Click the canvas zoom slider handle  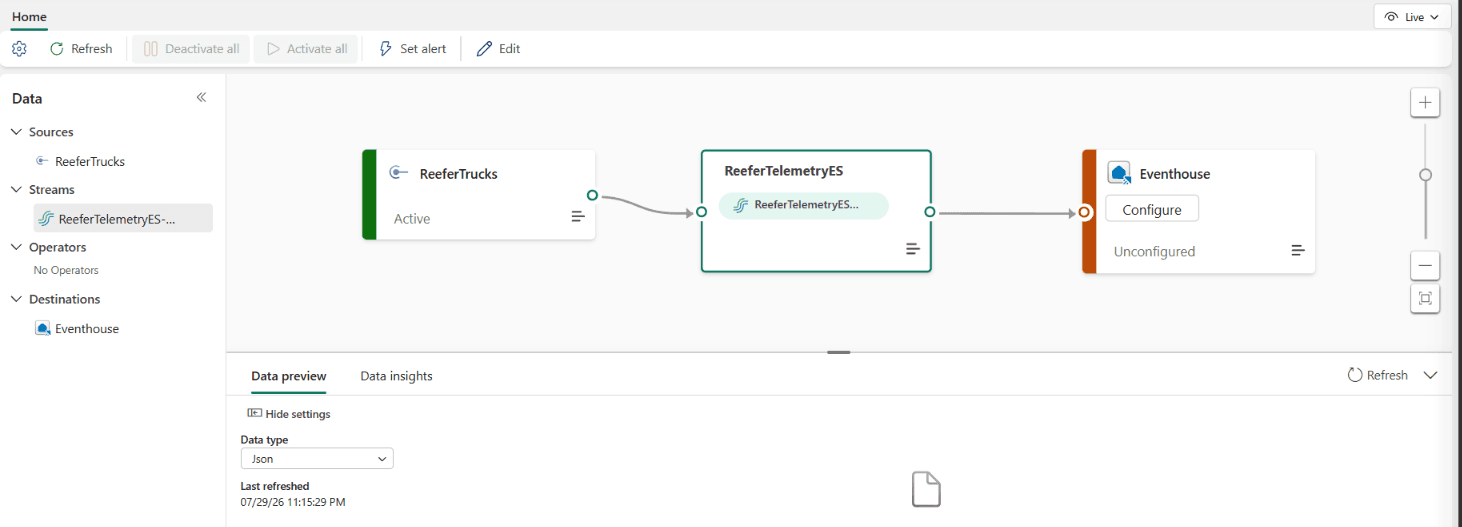tap(1426, 174)
